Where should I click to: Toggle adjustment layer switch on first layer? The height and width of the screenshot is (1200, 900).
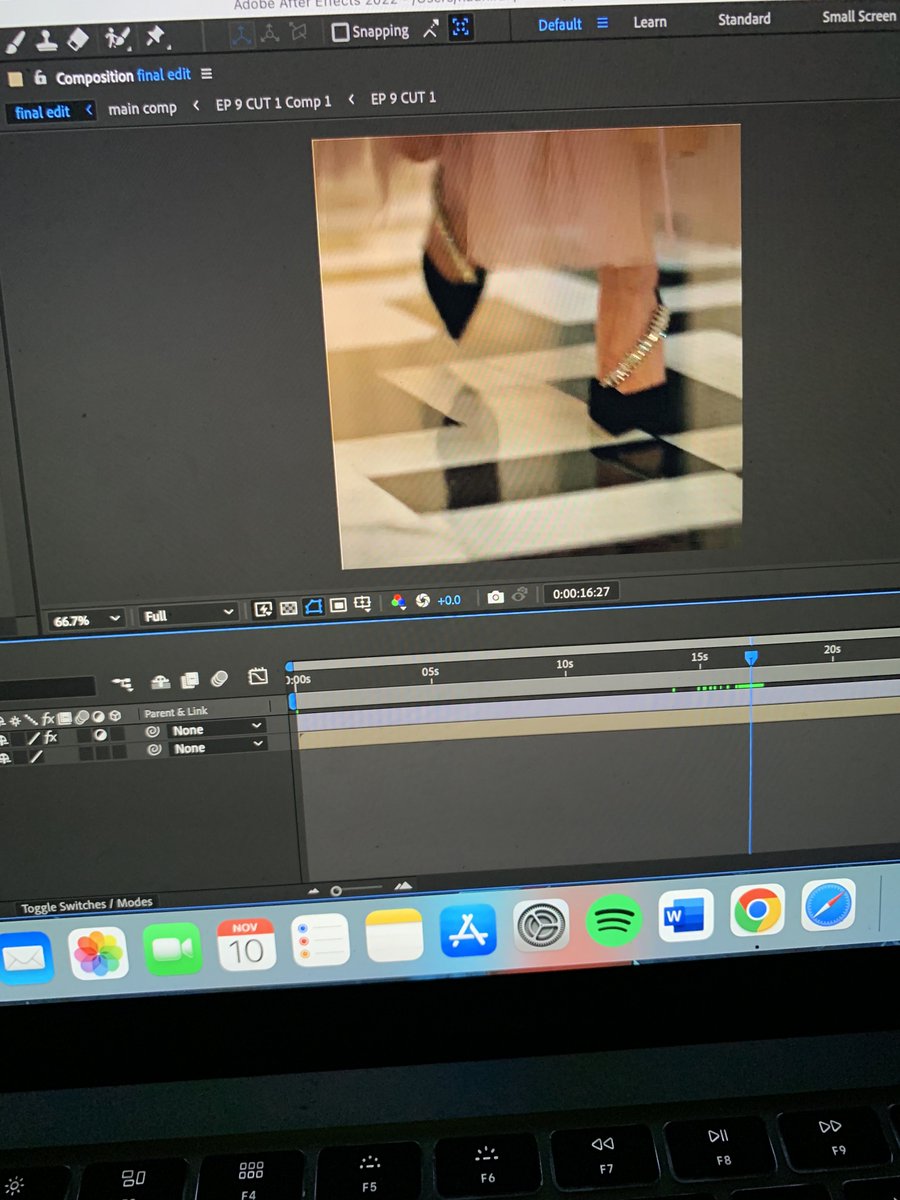tap(100, 735)
